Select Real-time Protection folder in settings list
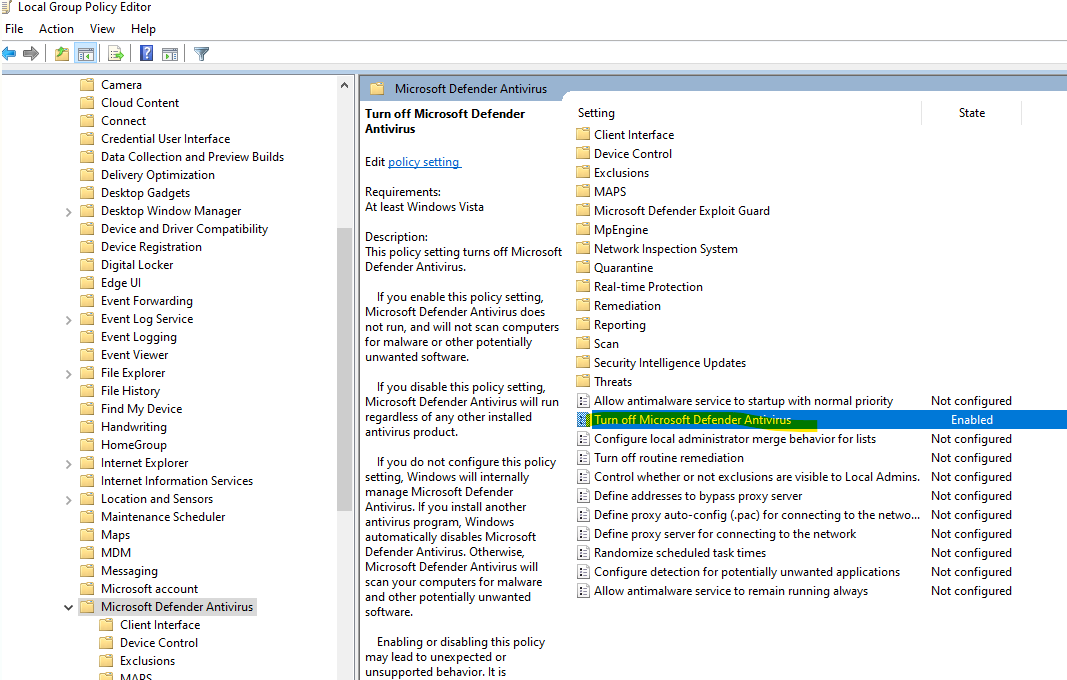This screenshot has height=680, width=1067. coord(649,287)
